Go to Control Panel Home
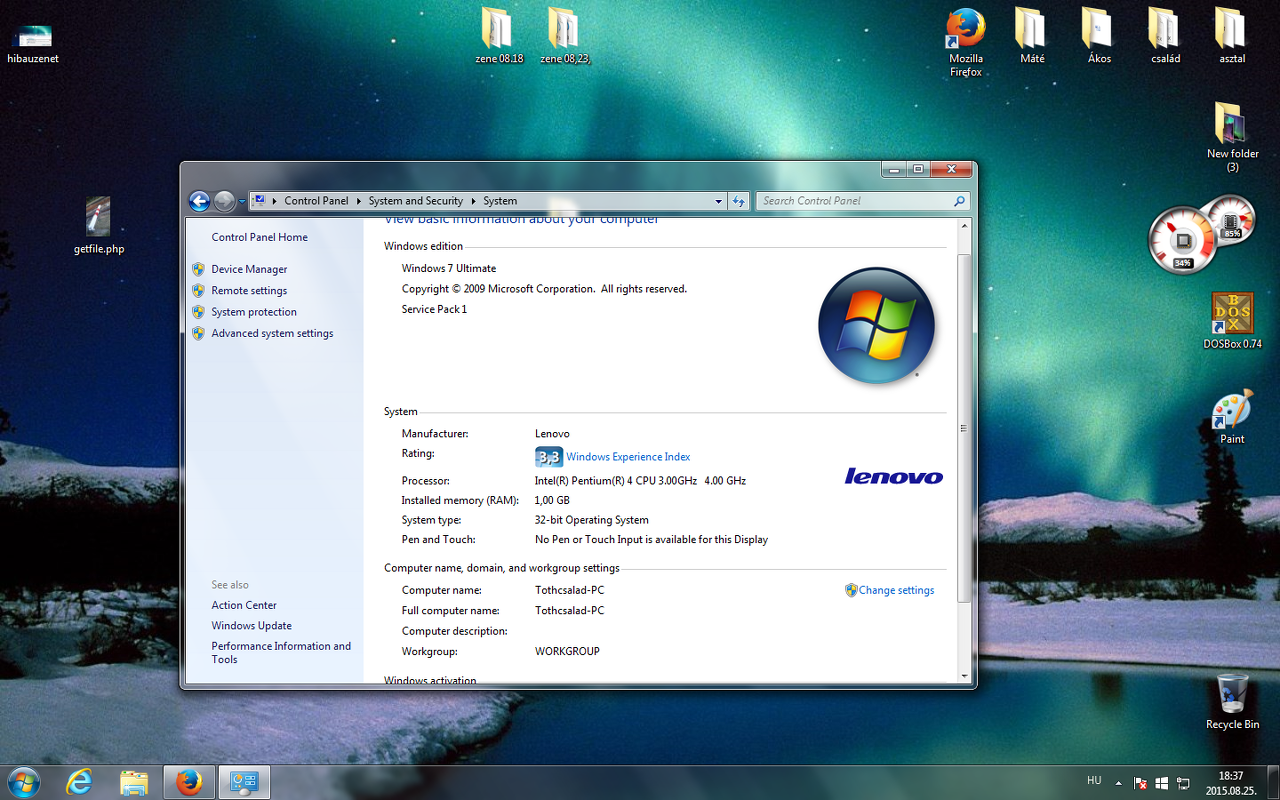The image size is (1280, 800). click(x=260, y=237)
